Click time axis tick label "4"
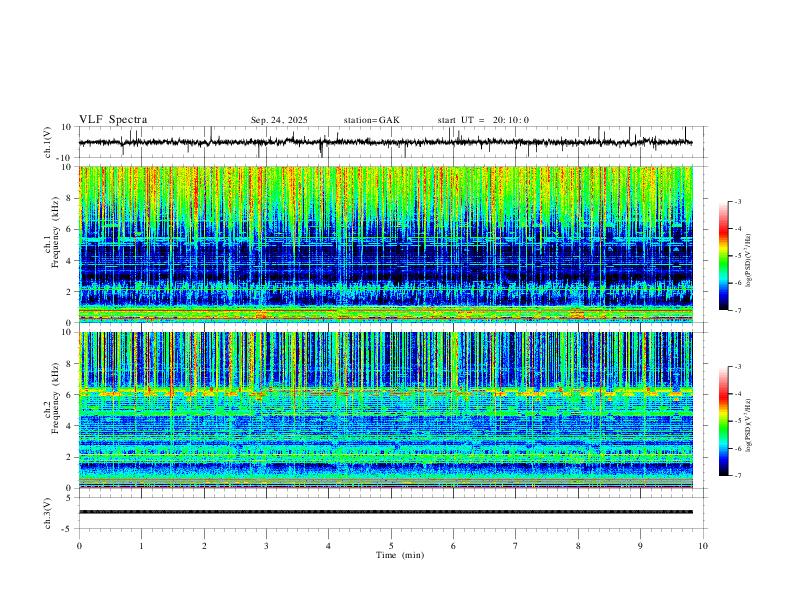This screenshot has height=612, width=792. [x=329, y=546]
